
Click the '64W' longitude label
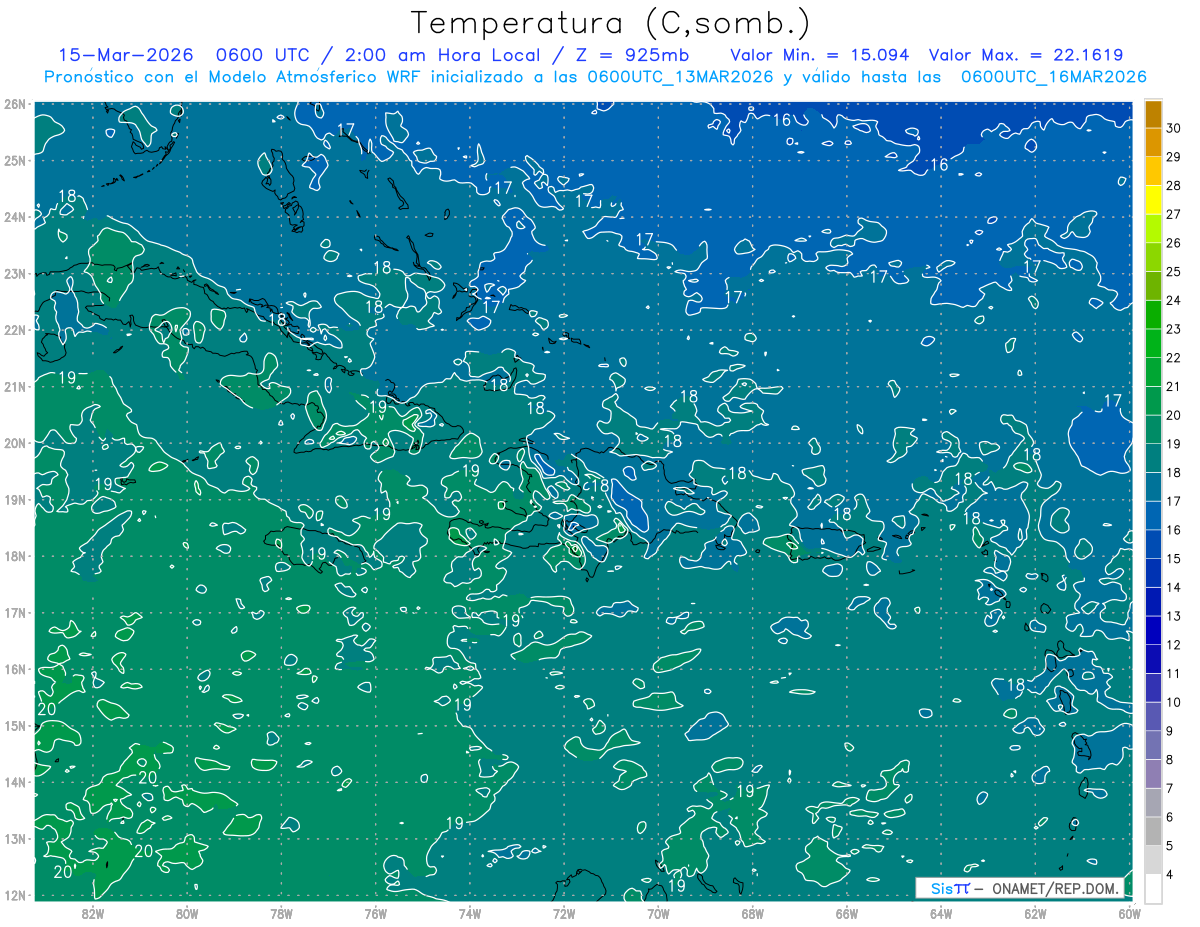pyautogui.click(x=940, y=913)
